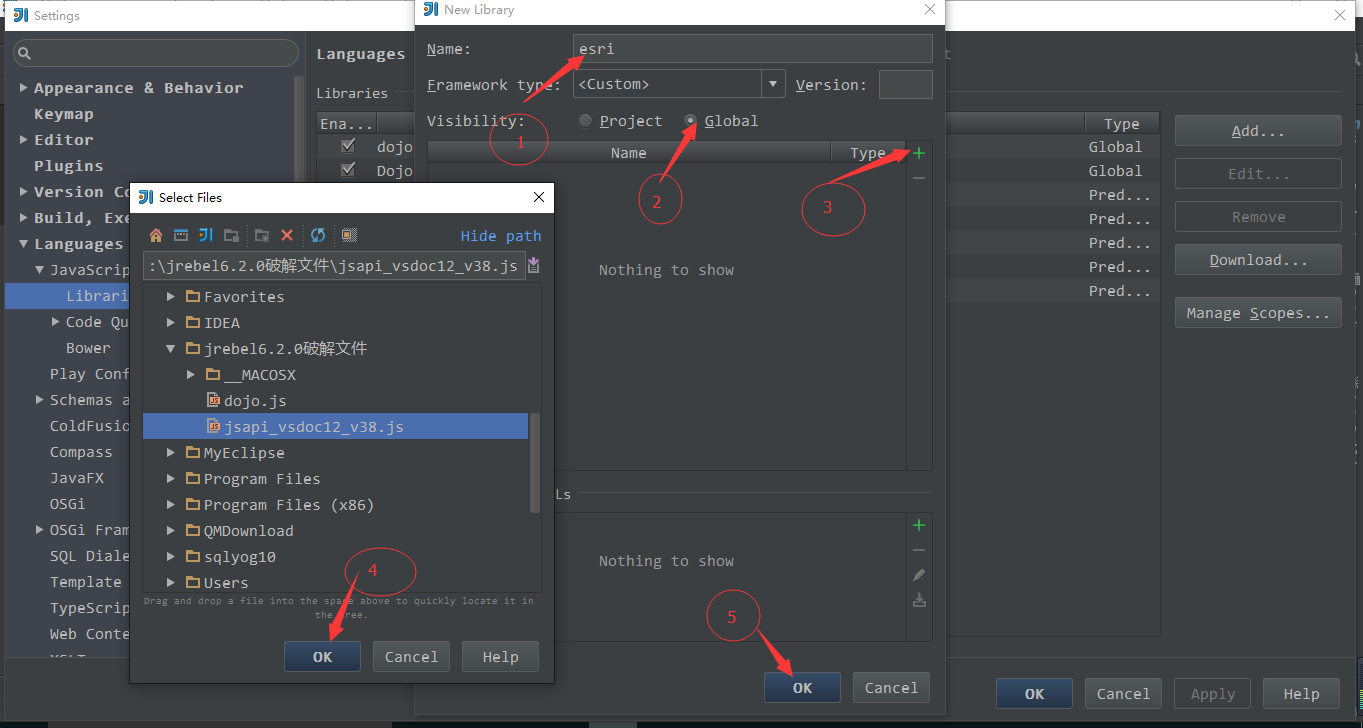Add file with top green plus in New Library
This screenshot has width=1363, height=728.
click(x=919, y=153)
